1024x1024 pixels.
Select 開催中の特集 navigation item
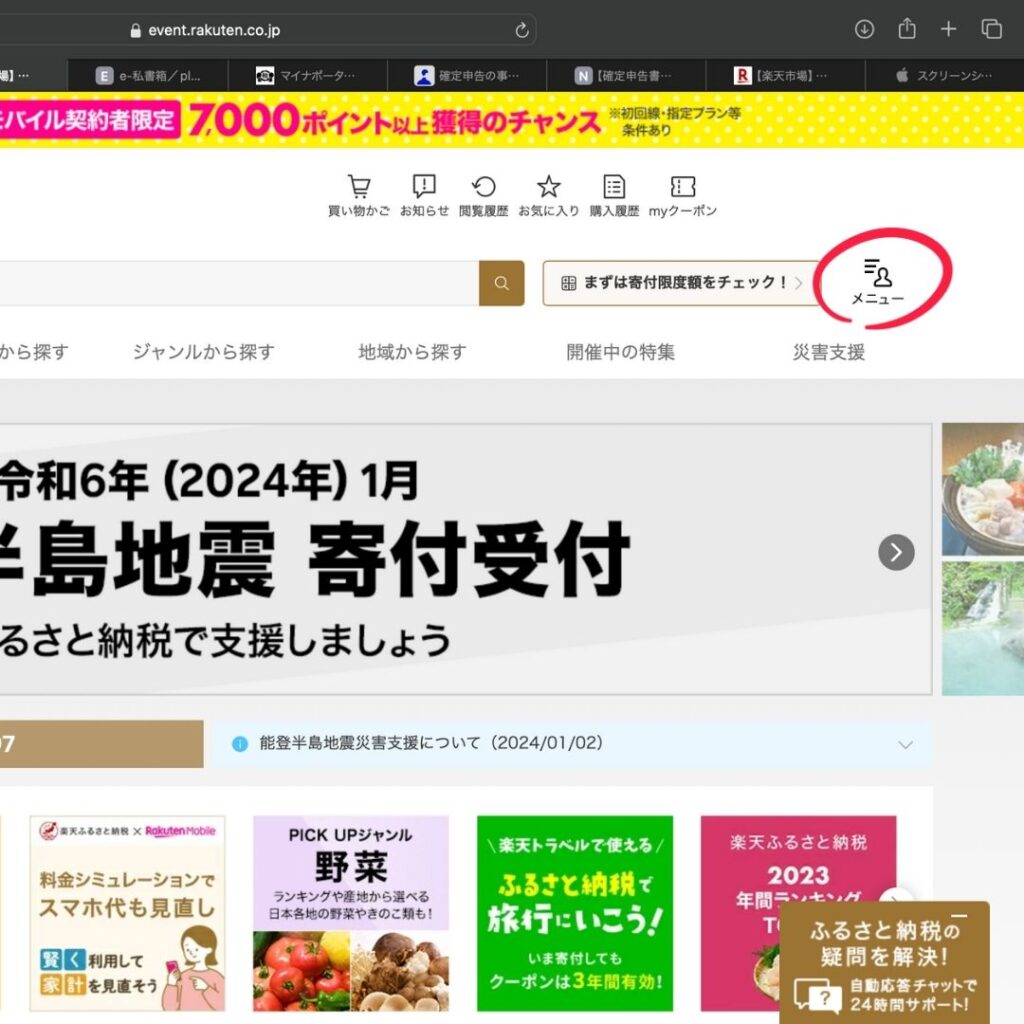620,352
